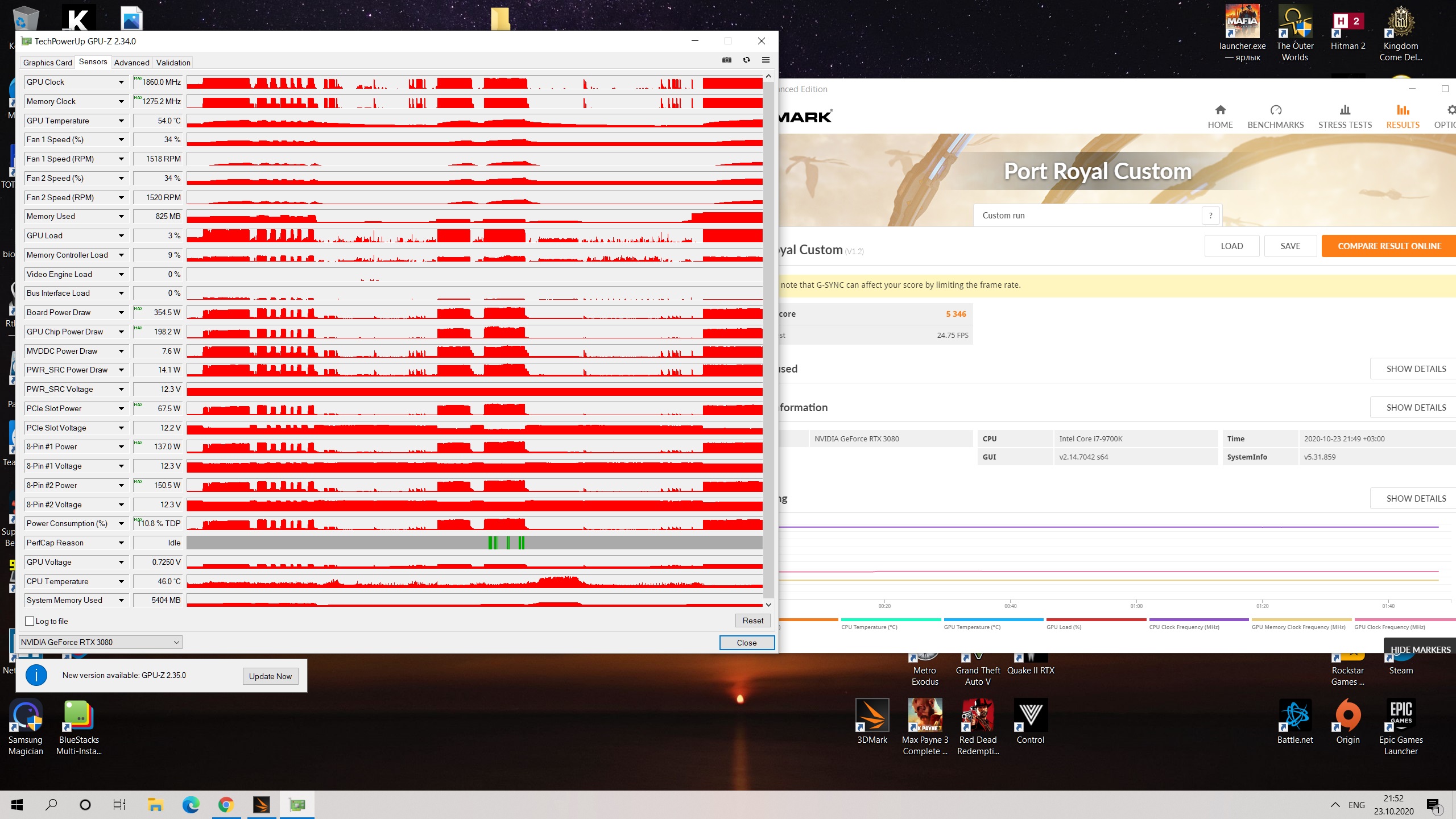Click the GPU-Z refresh sensors icon
This screenshot has width=1456, height=819.
(746, 60)
